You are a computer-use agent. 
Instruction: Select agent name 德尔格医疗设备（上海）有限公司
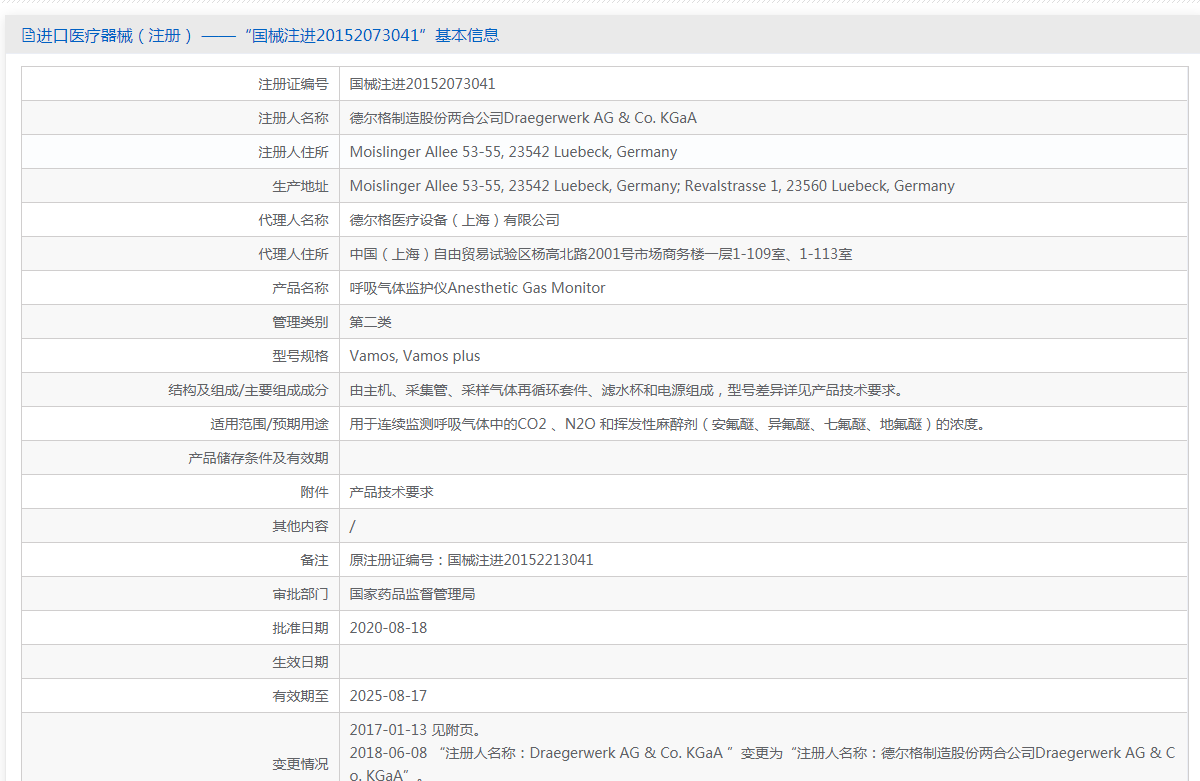click(454, 220)
